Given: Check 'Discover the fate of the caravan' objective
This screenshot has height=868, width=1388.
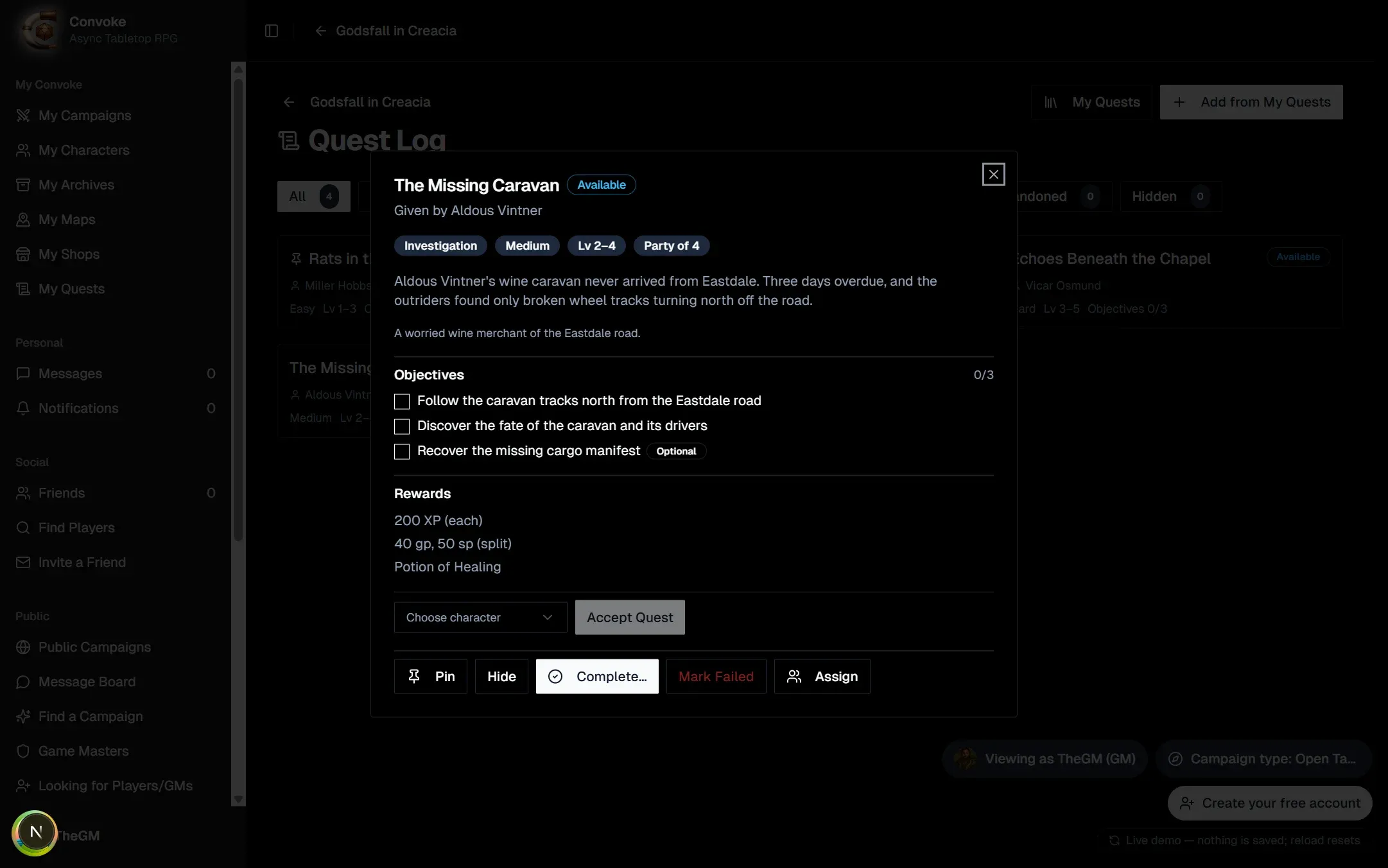Looking at the screenshot, I should click(402, 426).
